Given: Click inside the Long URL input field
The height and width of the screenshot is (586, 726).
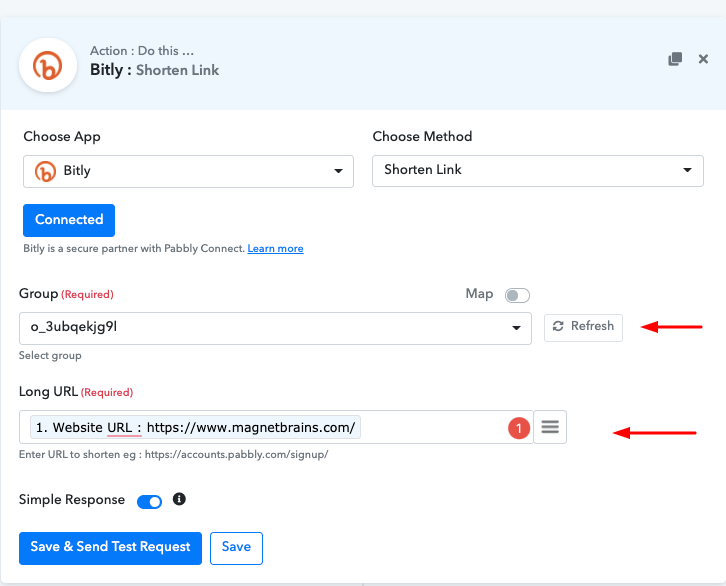Looking at the screenshot, I should pyautogui.click(x=276, y=427).
